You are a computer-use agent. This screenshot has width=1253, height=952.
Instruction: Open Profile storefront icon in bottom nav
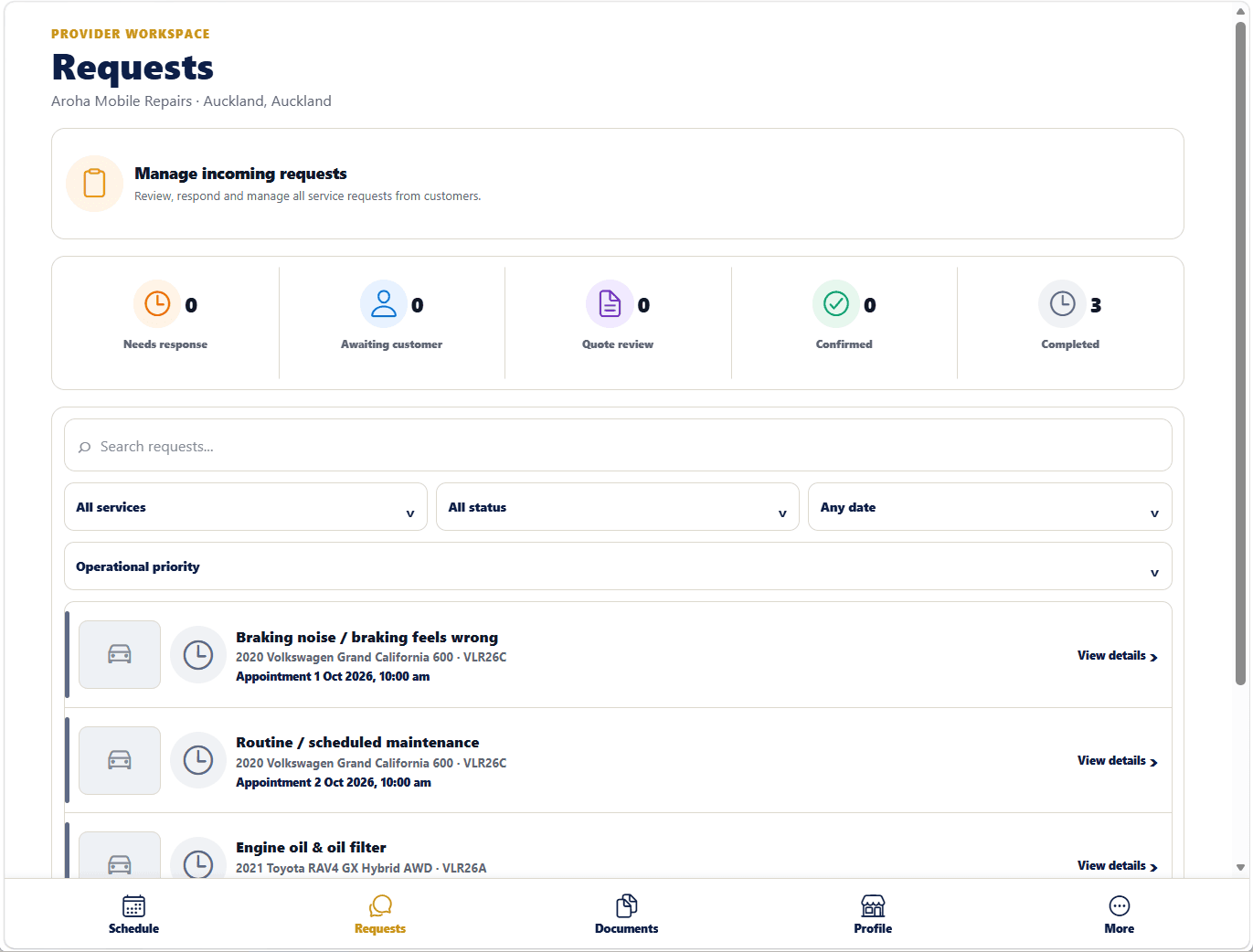pyautogui.click(x=873, y=905)
